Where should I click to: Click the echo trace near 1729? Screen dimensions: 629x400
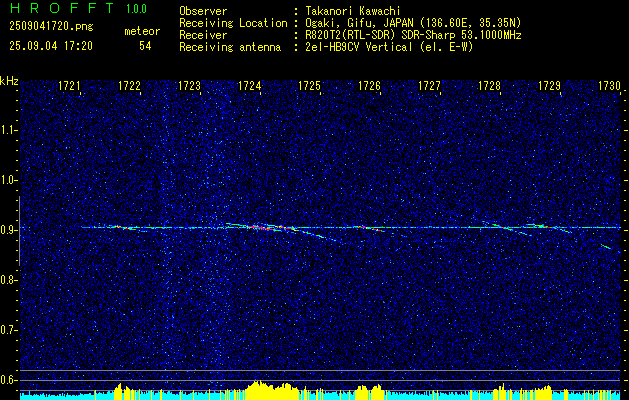click(x=550, y=227)
